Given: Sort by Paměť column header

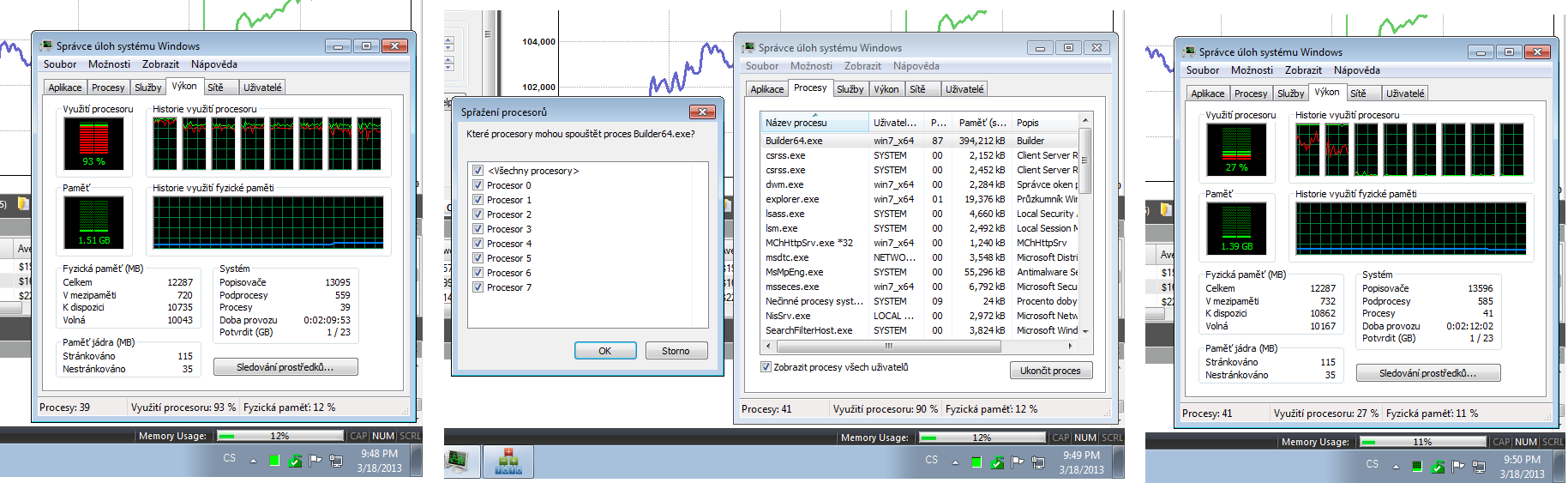Looking at the screenshot, I should (x=982, y=123).
